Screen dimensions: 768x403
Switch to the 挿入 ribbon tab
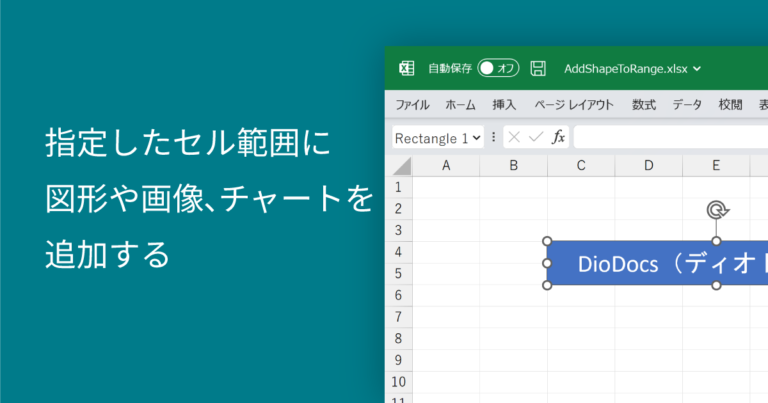[x=504, y=104]
